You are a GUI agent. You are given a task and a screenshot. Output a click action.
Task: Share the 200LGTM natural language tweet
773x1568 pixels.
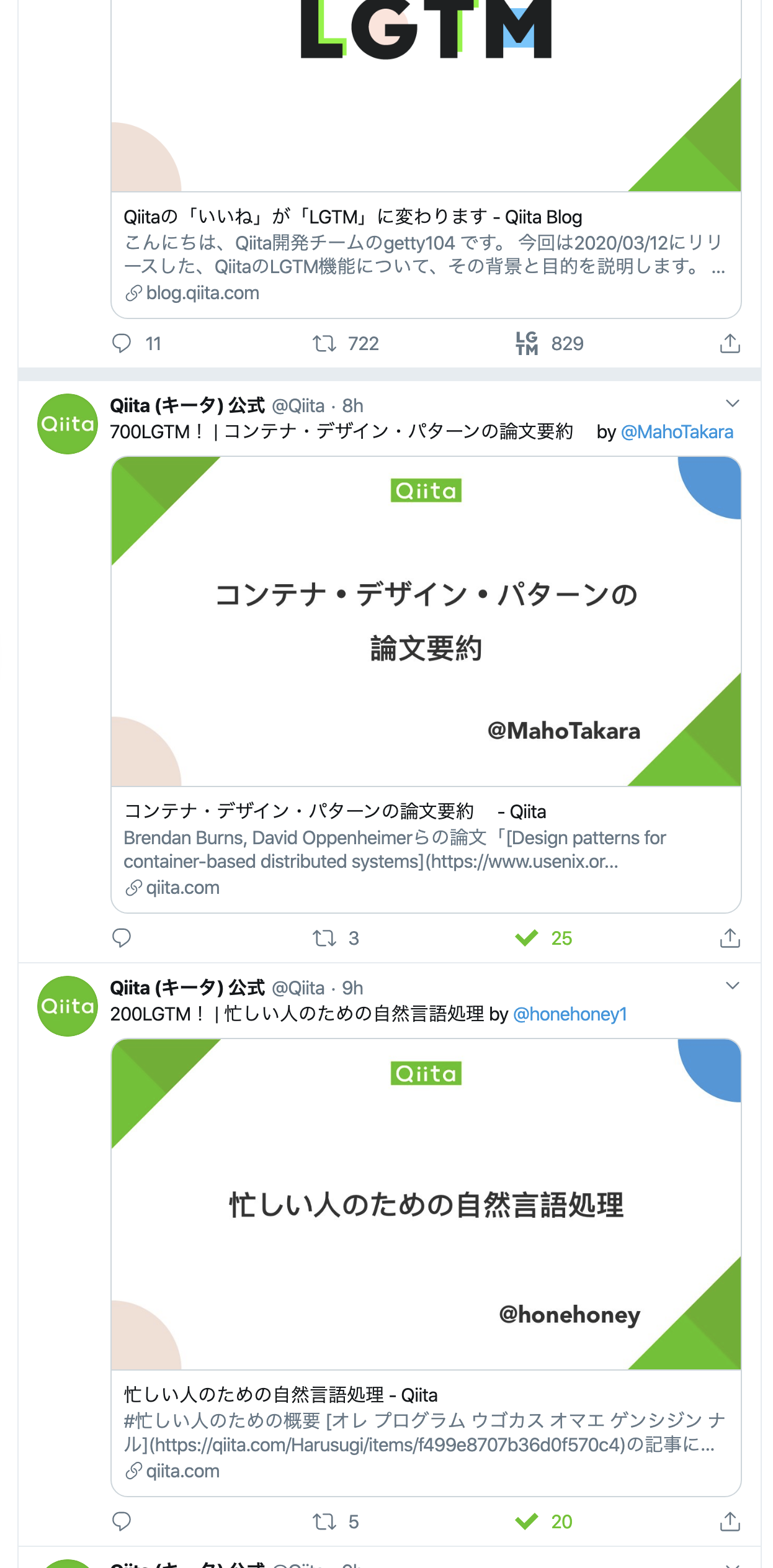730,1521
